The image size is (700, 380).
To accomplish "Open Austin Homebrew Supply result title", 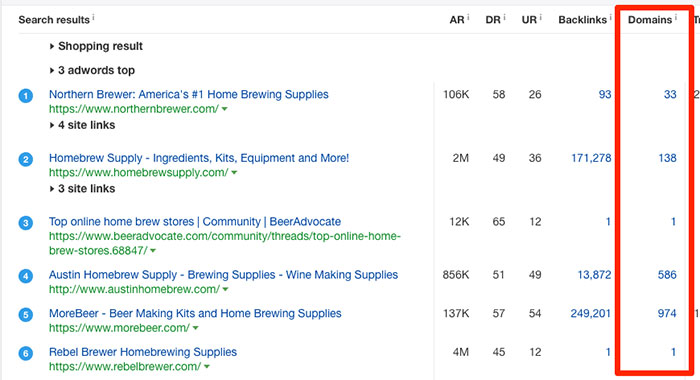I will pos(223,275).
